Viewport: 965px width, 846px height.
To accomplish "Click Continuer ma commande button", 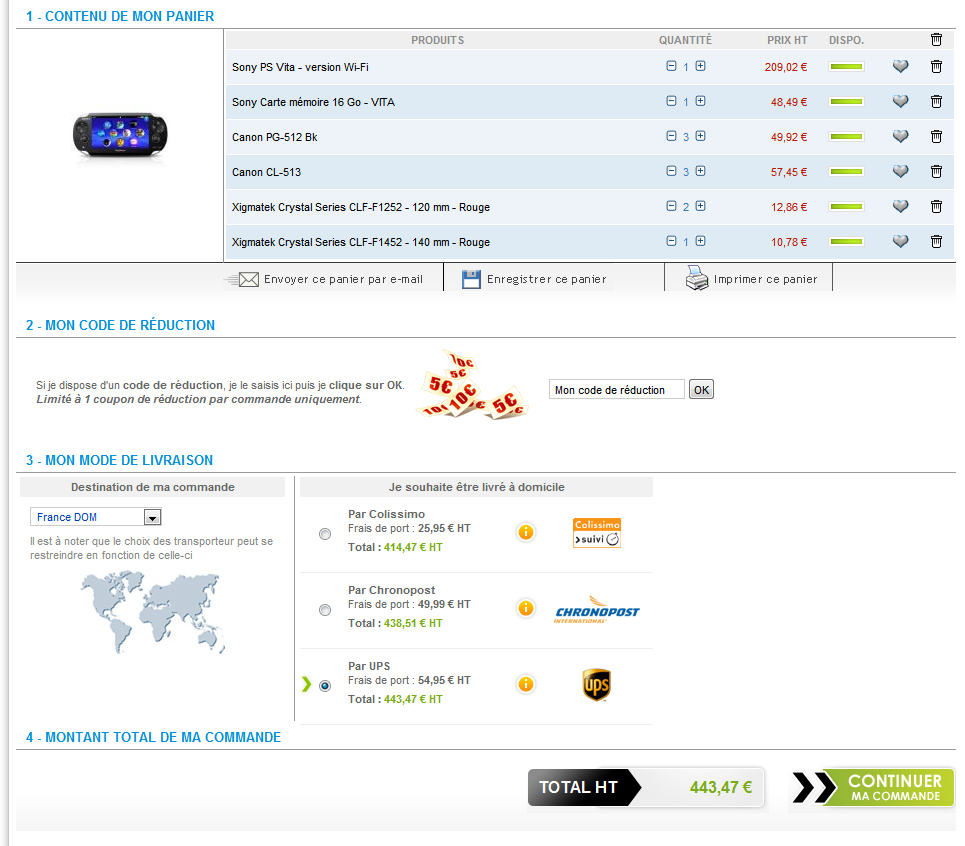I will 873,787.
